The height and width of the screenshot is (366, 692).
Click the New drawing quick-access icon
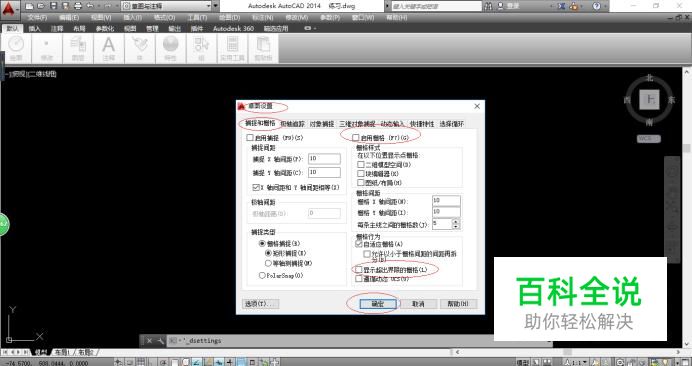click(x=29, y=6)
